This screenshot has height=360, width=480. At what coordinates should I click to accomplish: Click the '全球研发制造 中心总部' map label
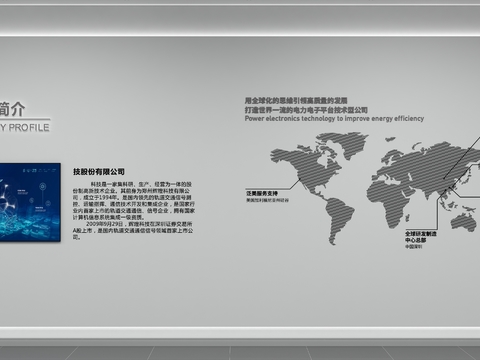point(421,237)
